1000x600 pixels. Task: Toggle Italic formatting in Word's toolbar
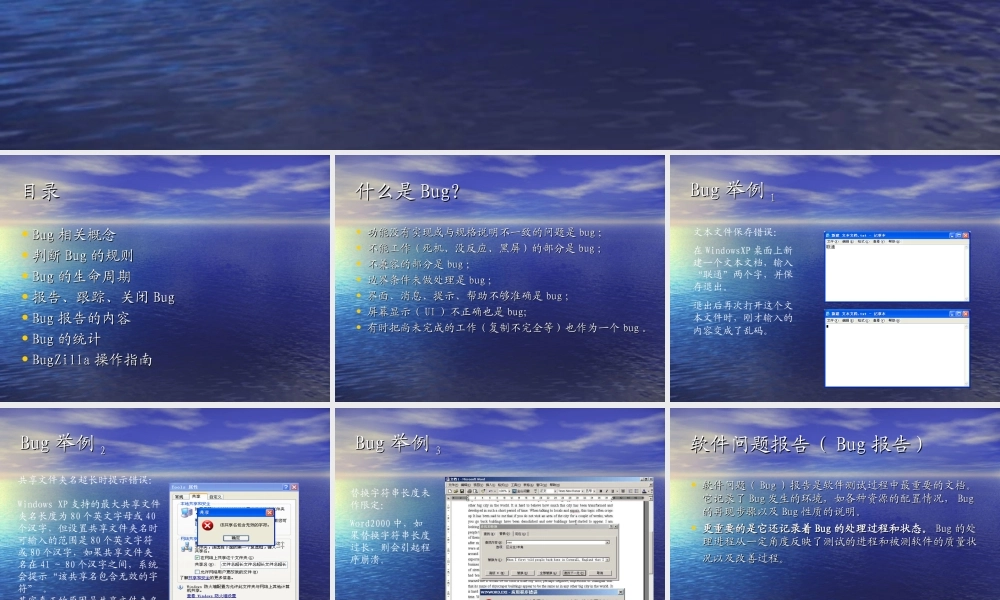pos(607,491)
